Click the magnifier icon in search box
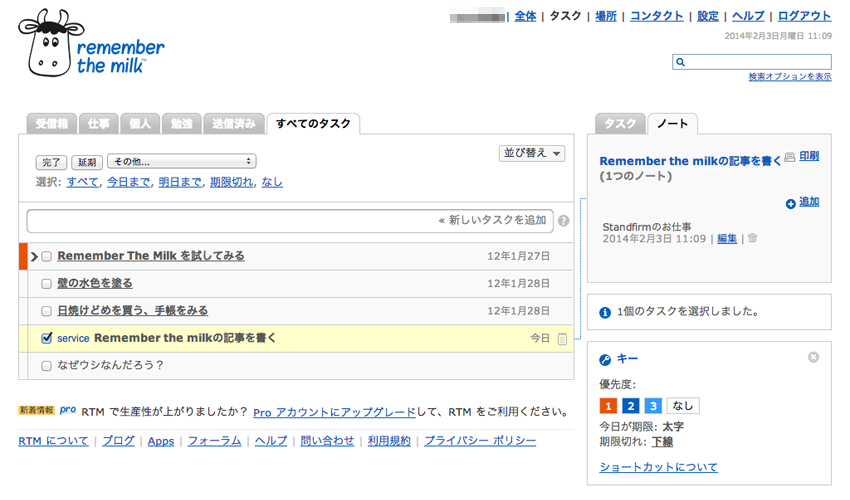Screen dimensions: 850x500 [x=680, y=62]
